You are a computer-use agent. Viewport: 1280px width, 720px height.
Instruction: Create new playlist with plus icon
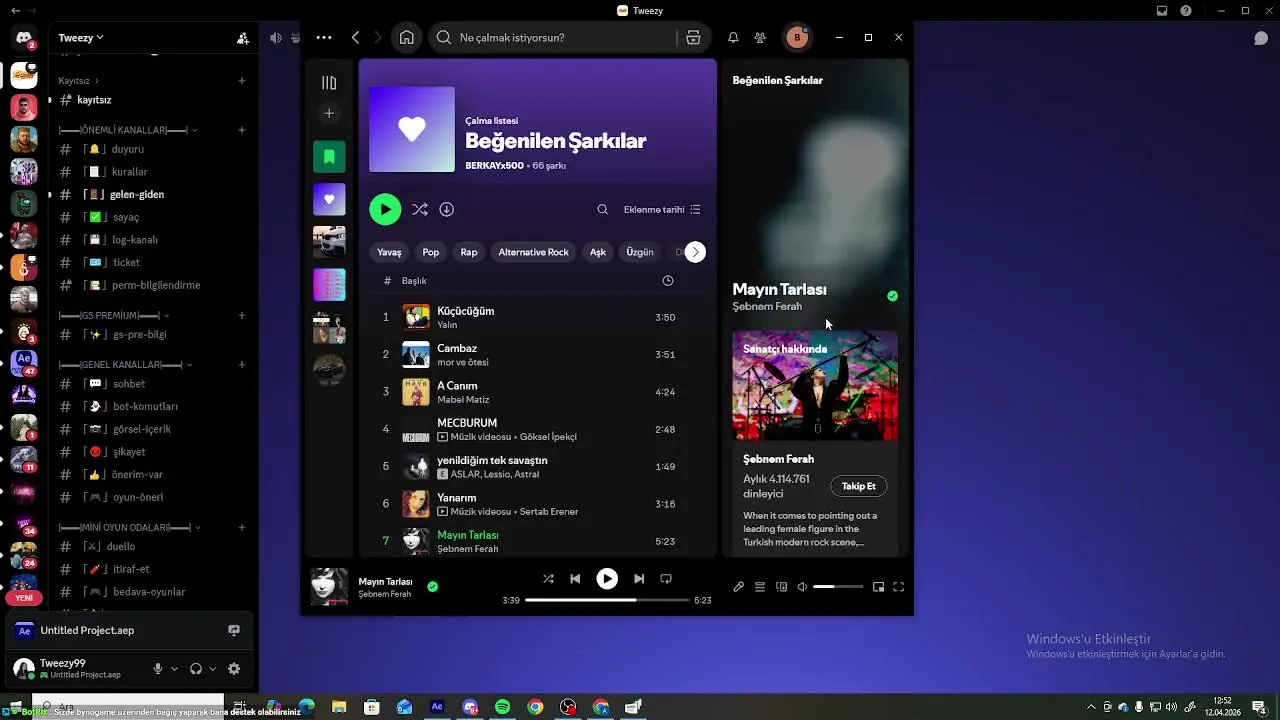point(329,114)
